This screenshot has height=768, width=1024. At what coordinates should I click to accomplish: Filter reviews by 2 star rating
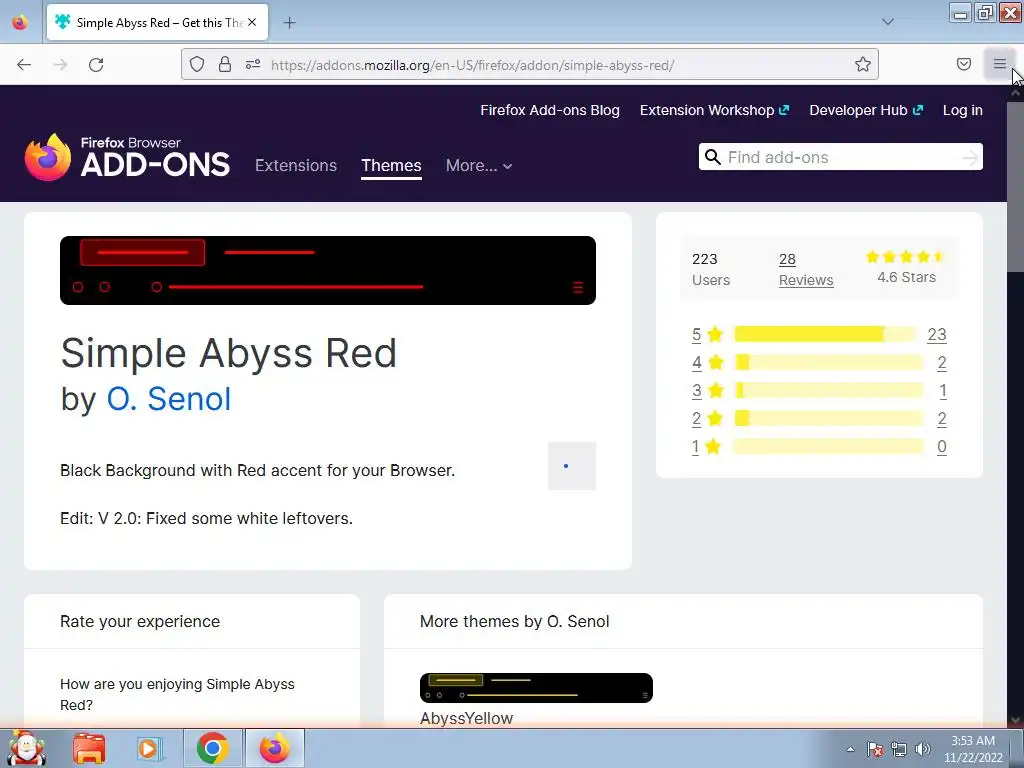[x=707, y=419]
